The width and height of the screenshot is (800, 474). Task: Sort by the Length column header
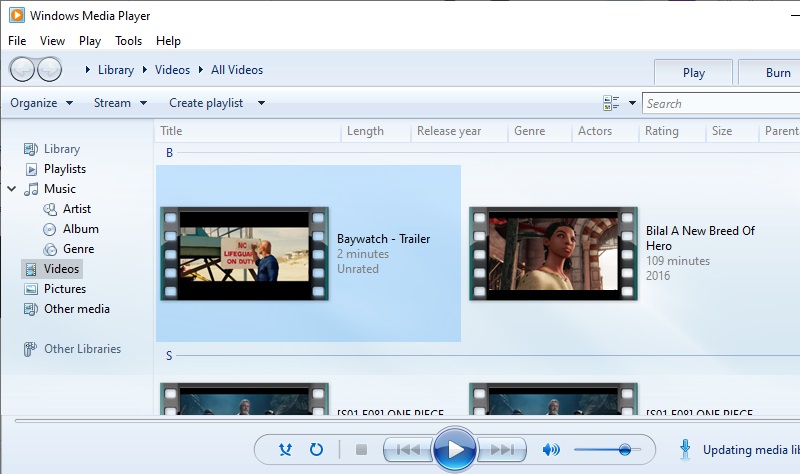[376, 131]
